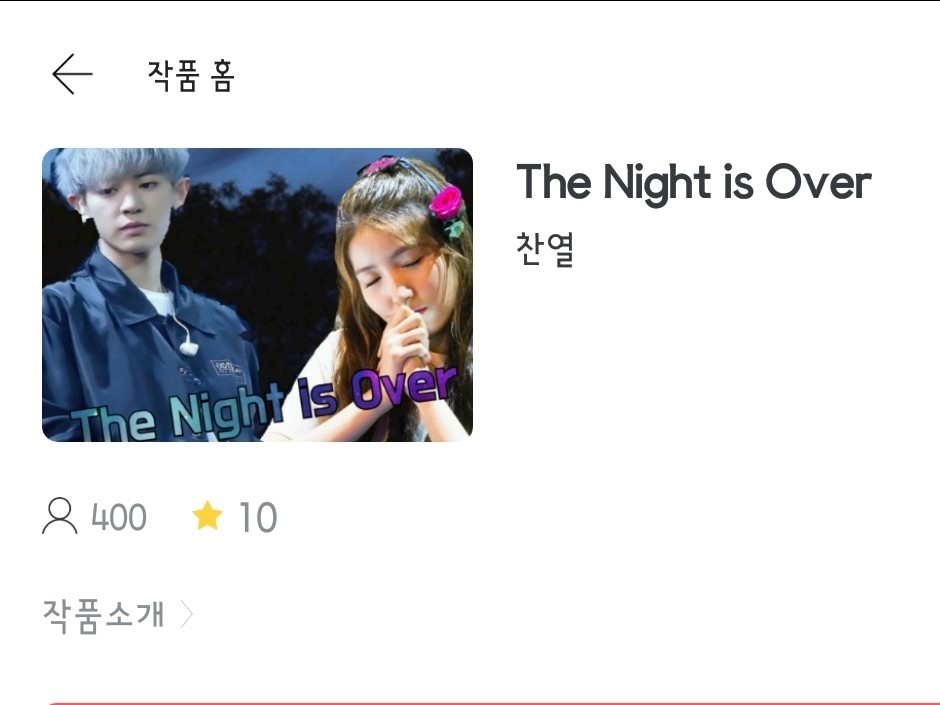Expand 작품소개 with the chevron arrow
This screenshot has height=705, width=940.
[x=187, y=615]
